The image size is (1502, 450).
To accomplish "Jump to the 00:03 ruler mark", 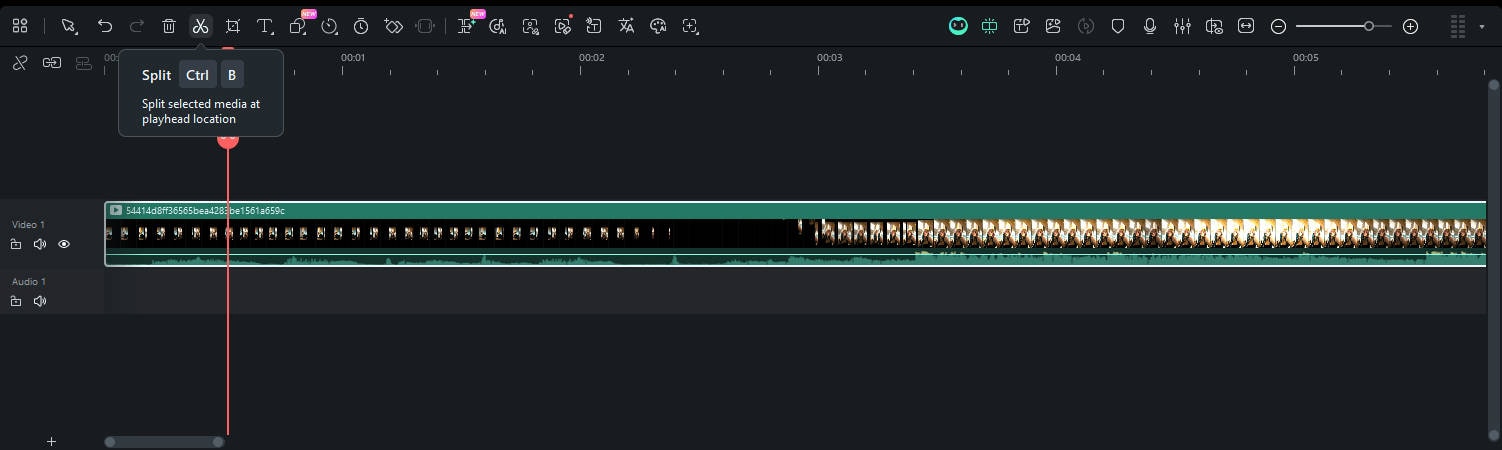I will coord(829,58).
